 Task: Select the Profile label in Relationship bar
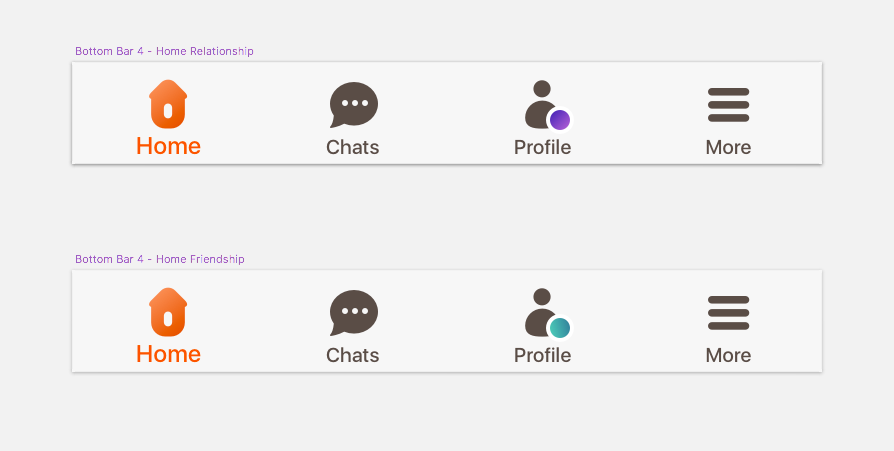(542, 147)
